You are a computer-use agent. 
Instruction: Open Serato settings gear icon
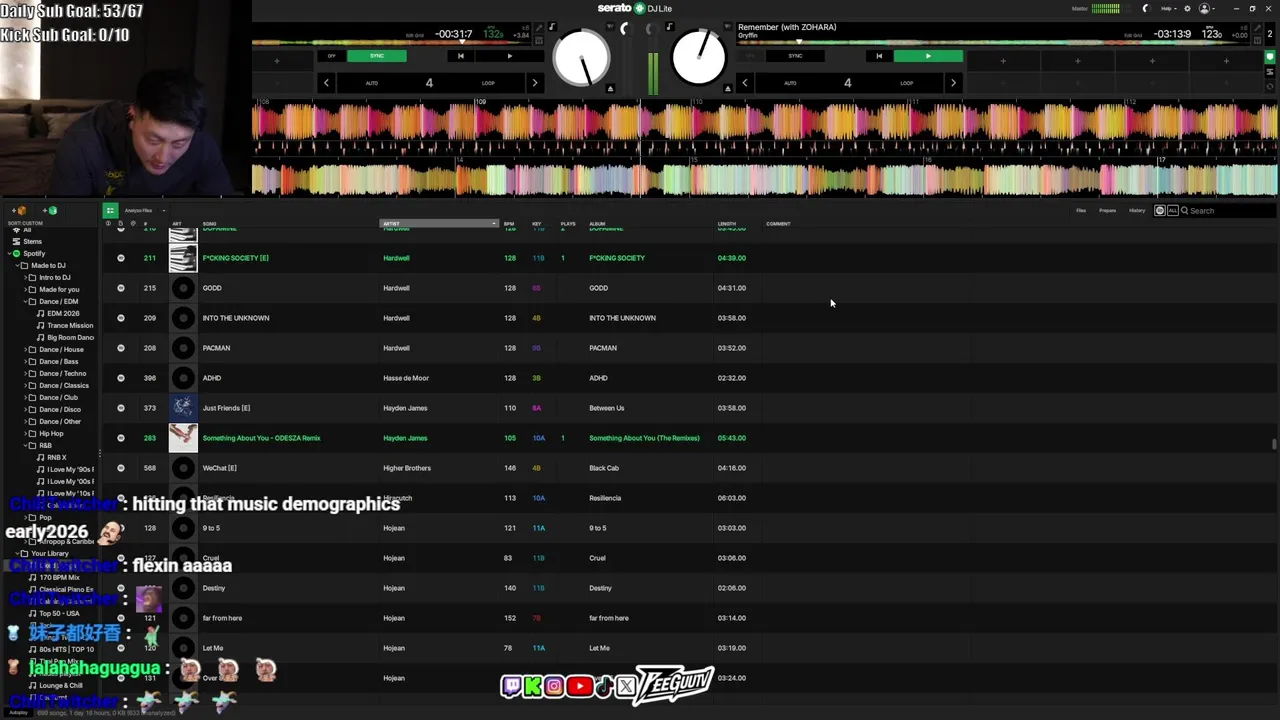point(1187,8)
